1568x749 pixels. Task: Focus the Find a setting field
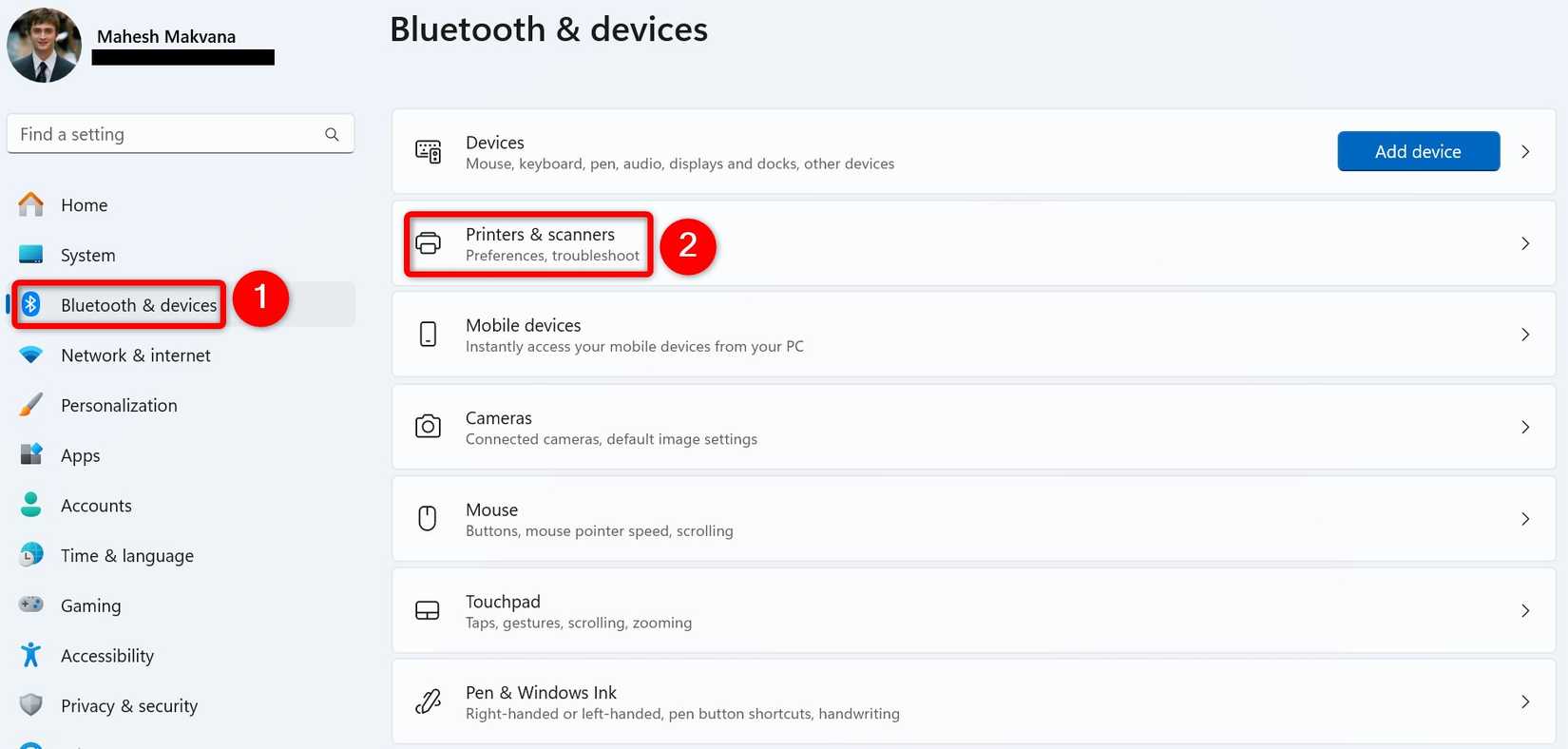[x=166, y=134]
